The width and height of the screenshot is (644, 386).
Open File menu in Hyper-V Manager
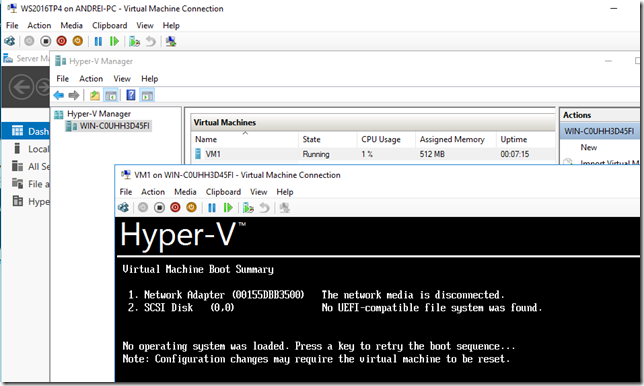62,78
